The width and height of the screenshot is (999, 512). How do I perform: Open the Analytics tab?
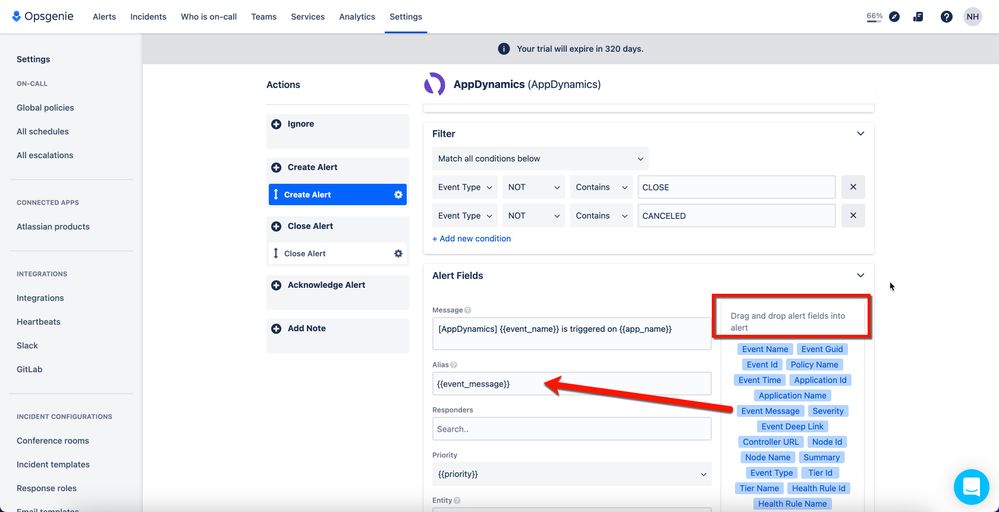pyautogui.click(x=357, y=17)
